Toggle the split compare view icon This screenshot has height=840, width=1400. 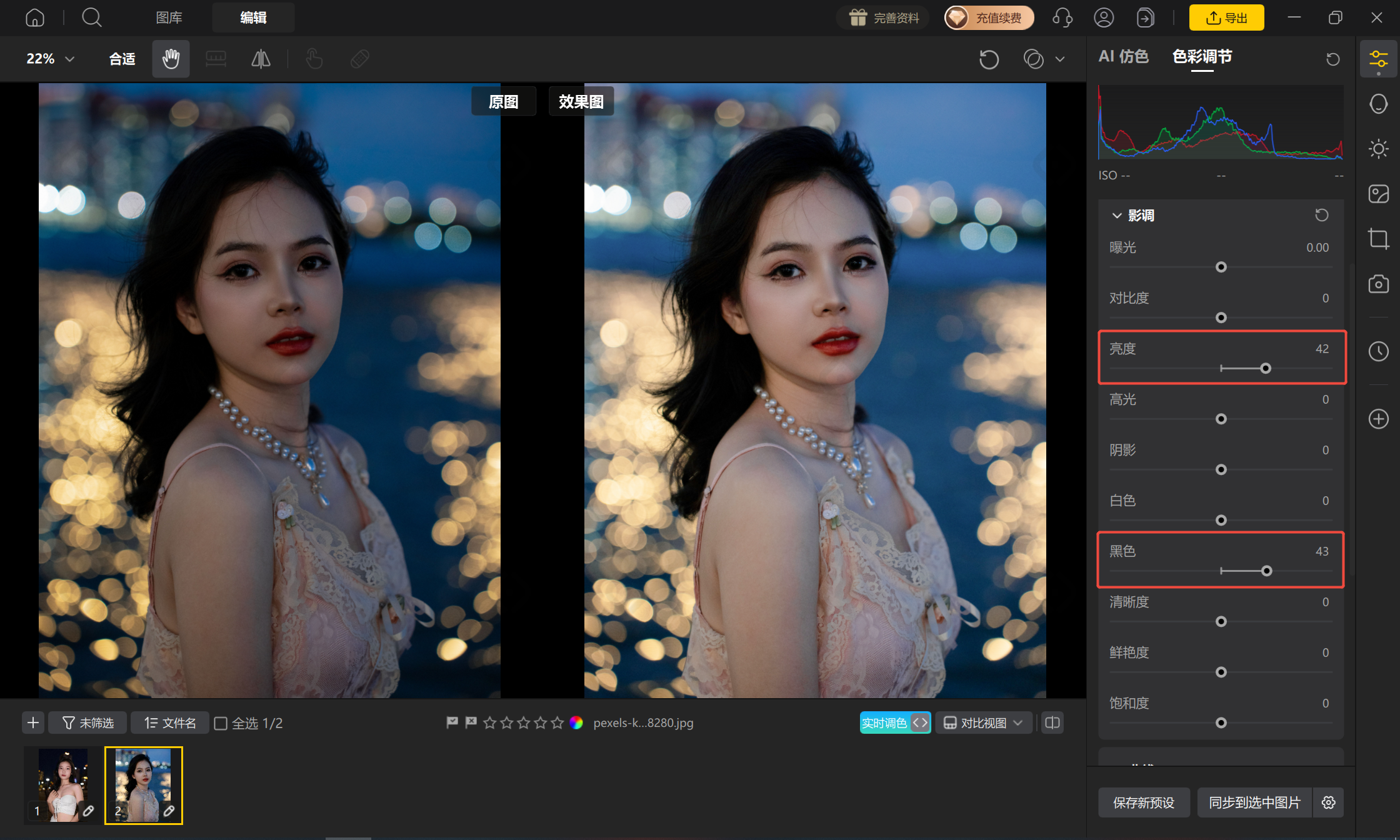coord(1052,722)
